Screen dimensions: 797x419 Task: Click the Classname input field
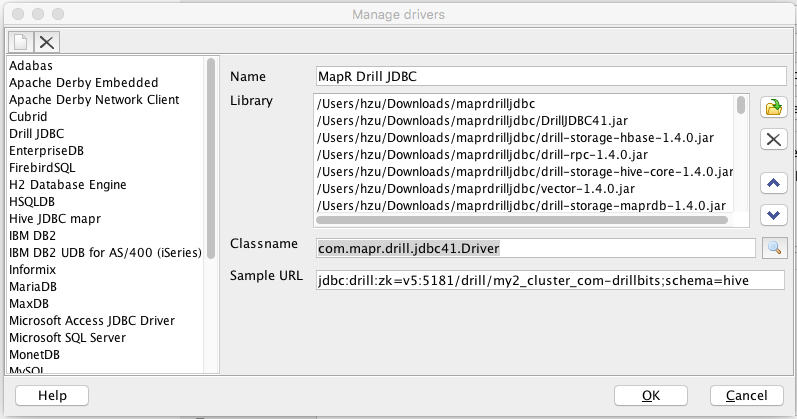(536, 248)
